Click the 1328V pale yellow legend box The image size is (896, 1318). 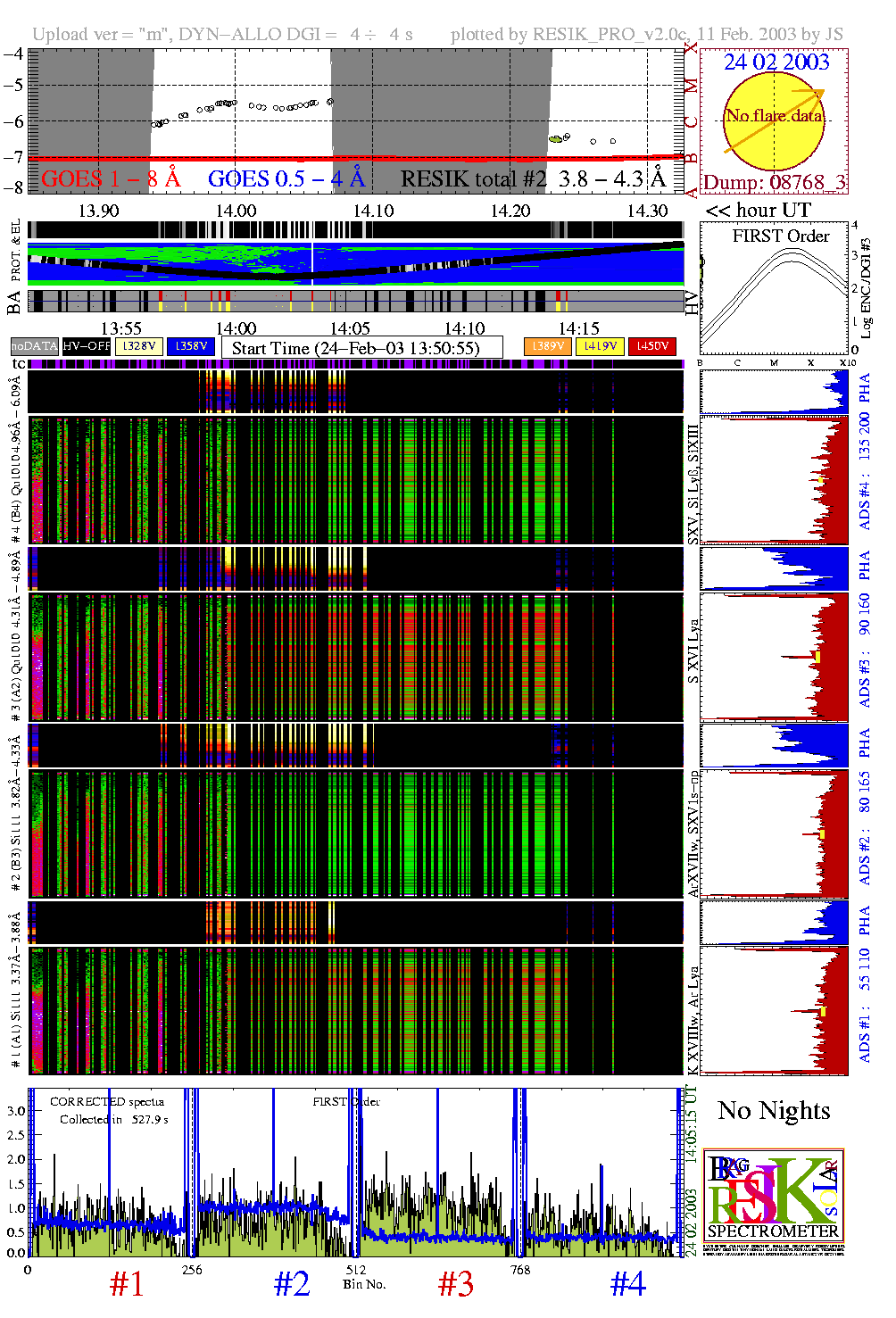pos(139,346)
